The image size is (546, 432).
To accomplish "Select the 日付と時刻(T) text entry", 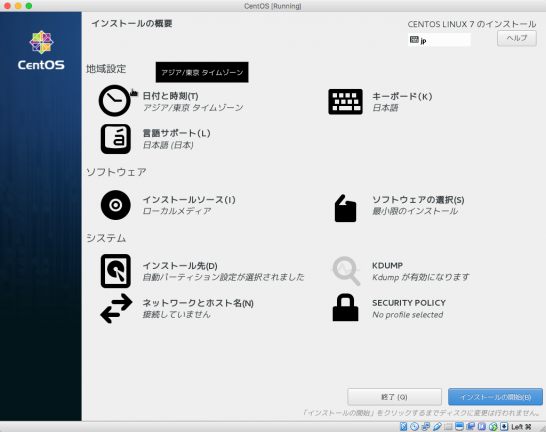I will click(171, 96).
